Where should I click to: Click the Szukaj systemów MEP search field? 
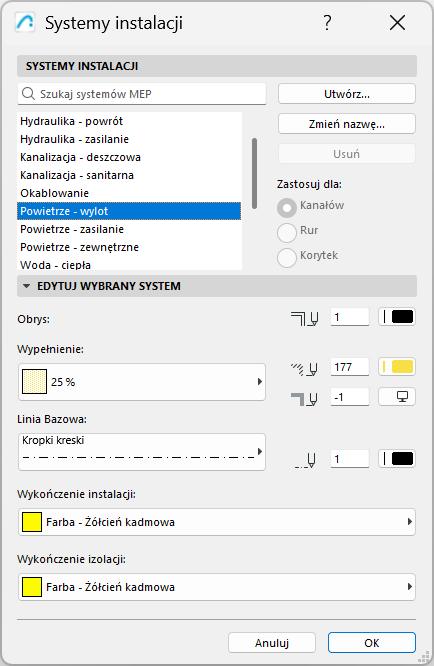coord(142,93)
